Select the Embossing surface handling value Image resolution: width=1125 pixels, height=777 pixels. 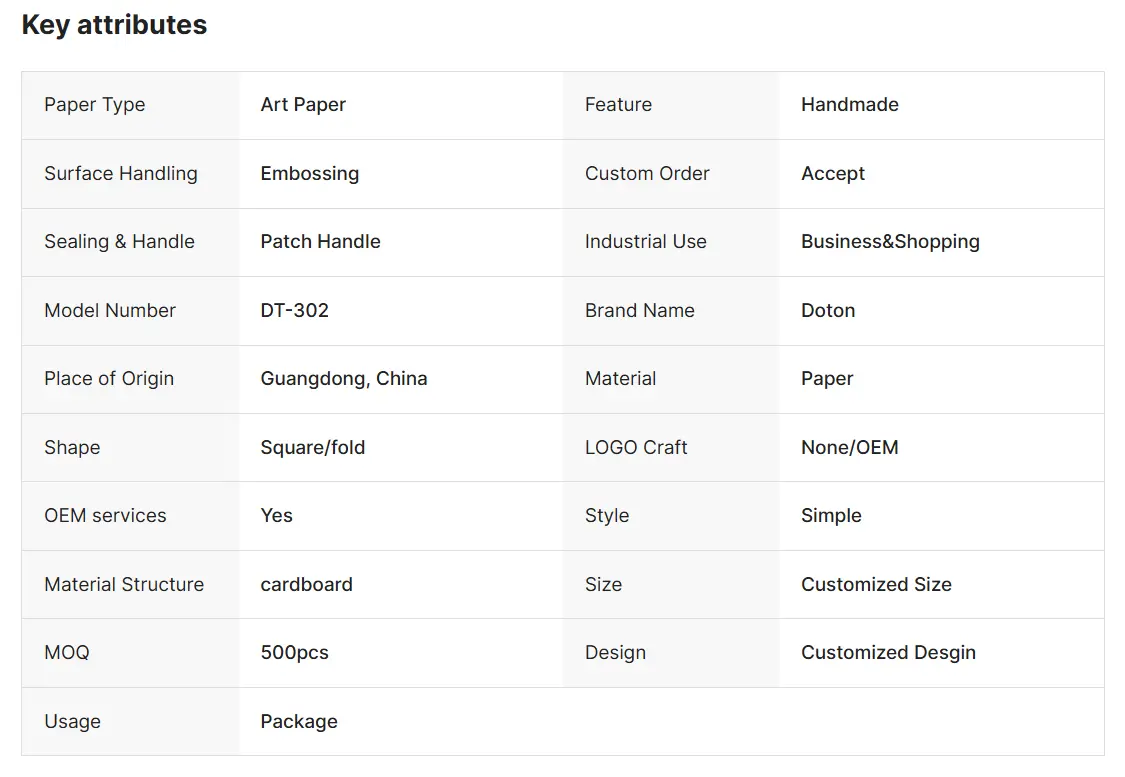310,174
